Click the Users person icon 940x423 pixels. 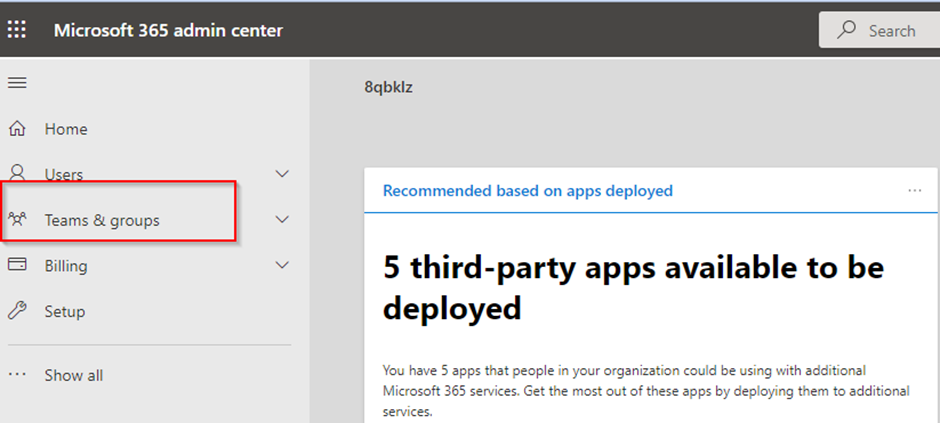pos(17,173)
